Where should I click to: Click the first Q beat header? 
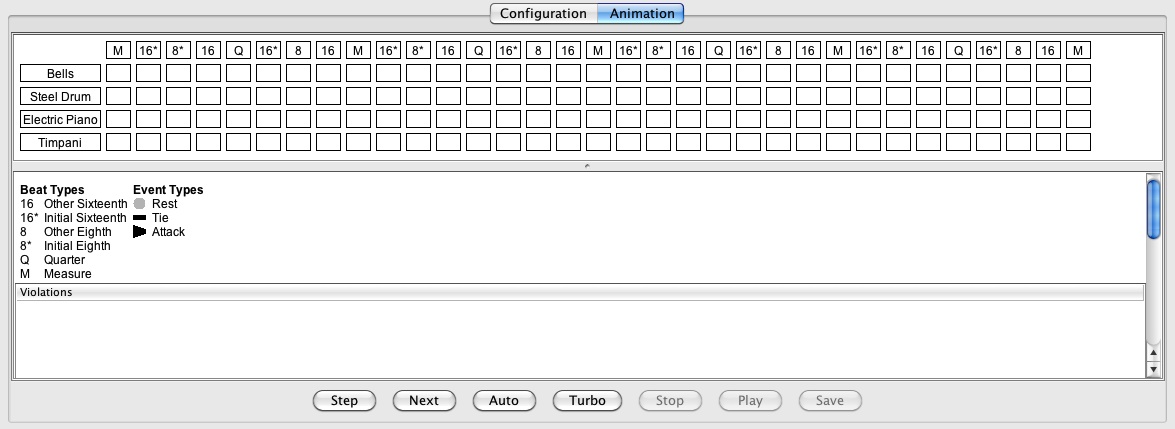tap(238, 50)
